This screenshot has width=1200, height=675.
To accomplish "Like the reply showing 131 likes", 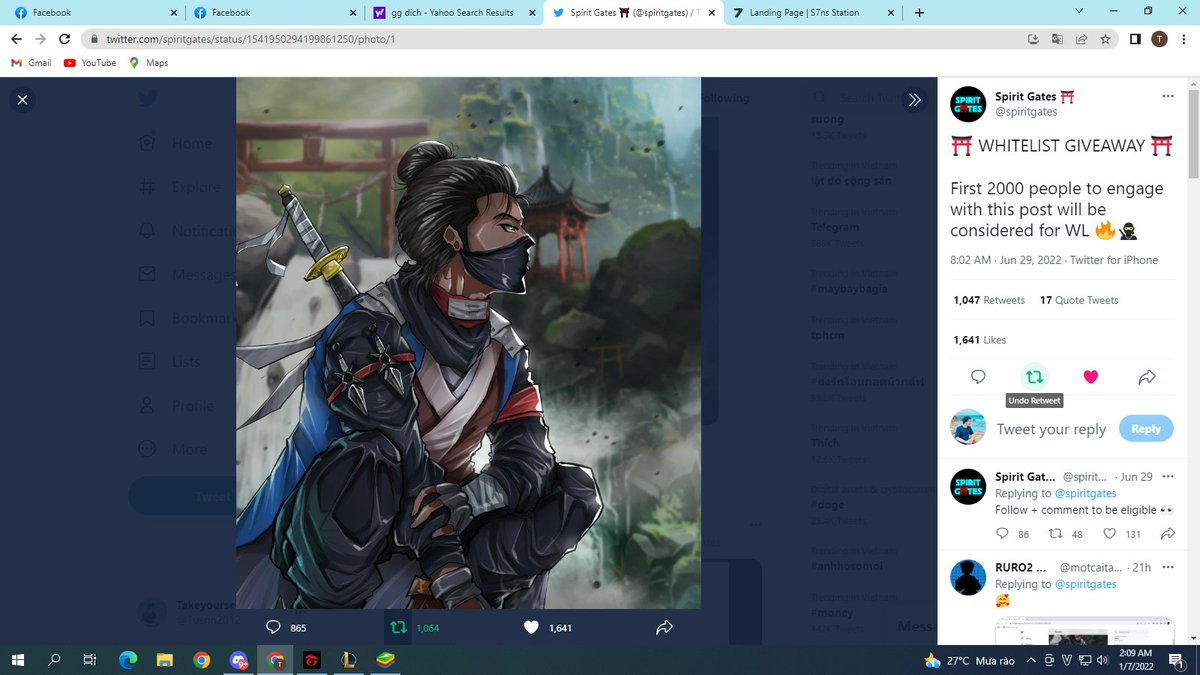I will pyautogui.click(x=1110, y=534).
